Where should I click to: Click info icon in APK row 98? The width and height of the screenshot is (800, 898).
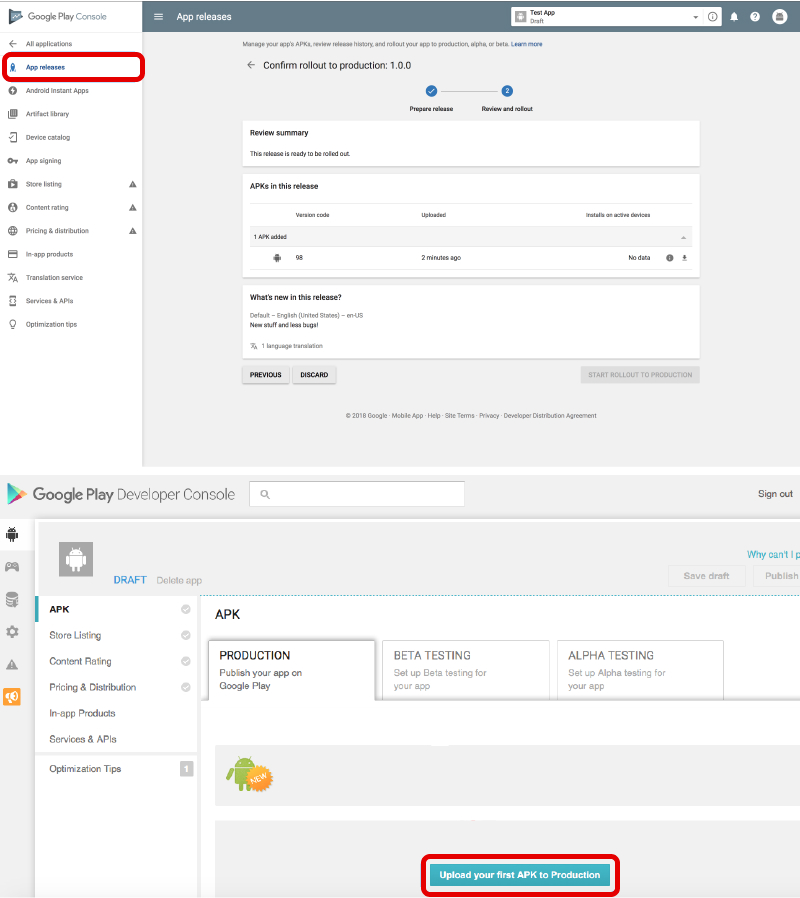(669, 258)
